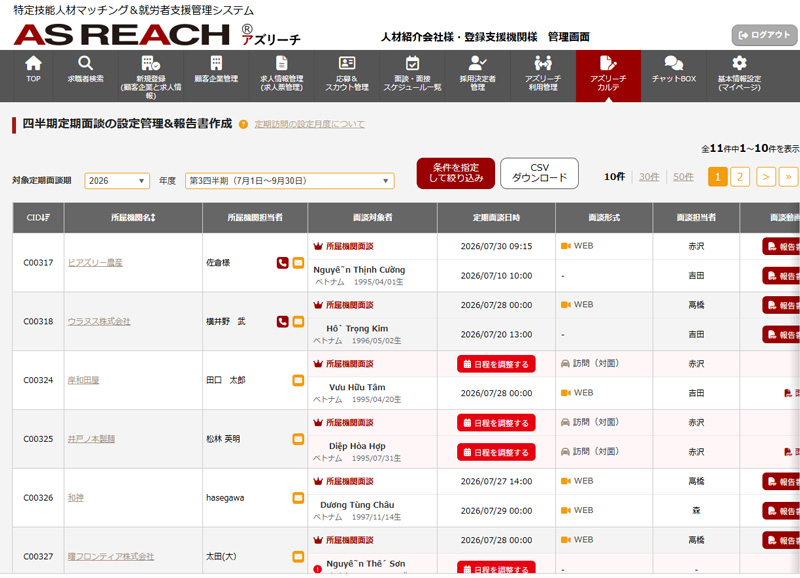
Task: Jump to last page with » button
Action: point(788,177)
